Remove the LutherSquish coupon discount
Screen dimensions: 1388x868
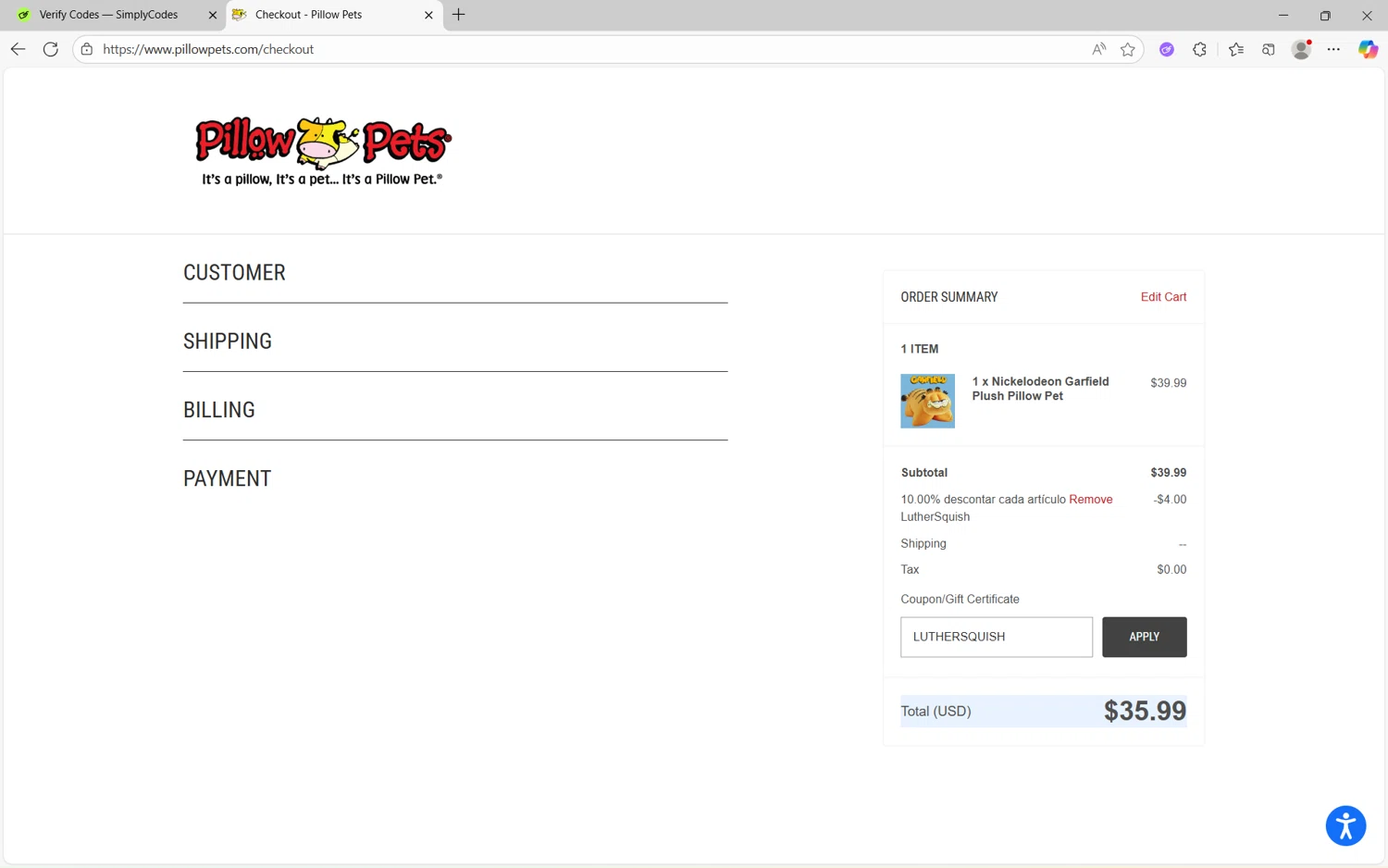pyautogui.click(x=1090, y=499)
